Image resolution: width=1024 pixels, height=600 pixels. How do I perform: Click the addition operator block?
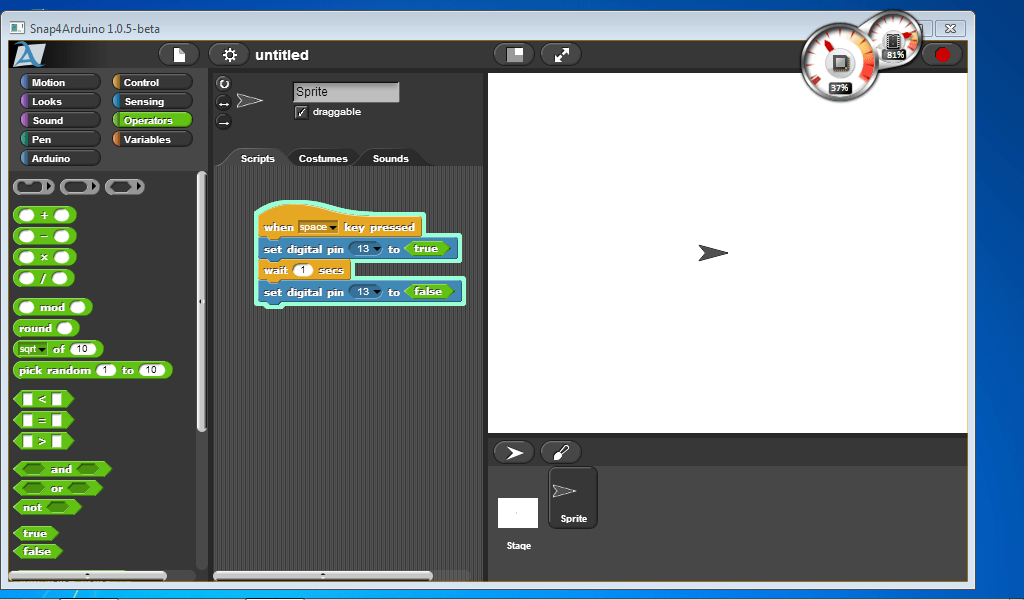tap(44, 215)
